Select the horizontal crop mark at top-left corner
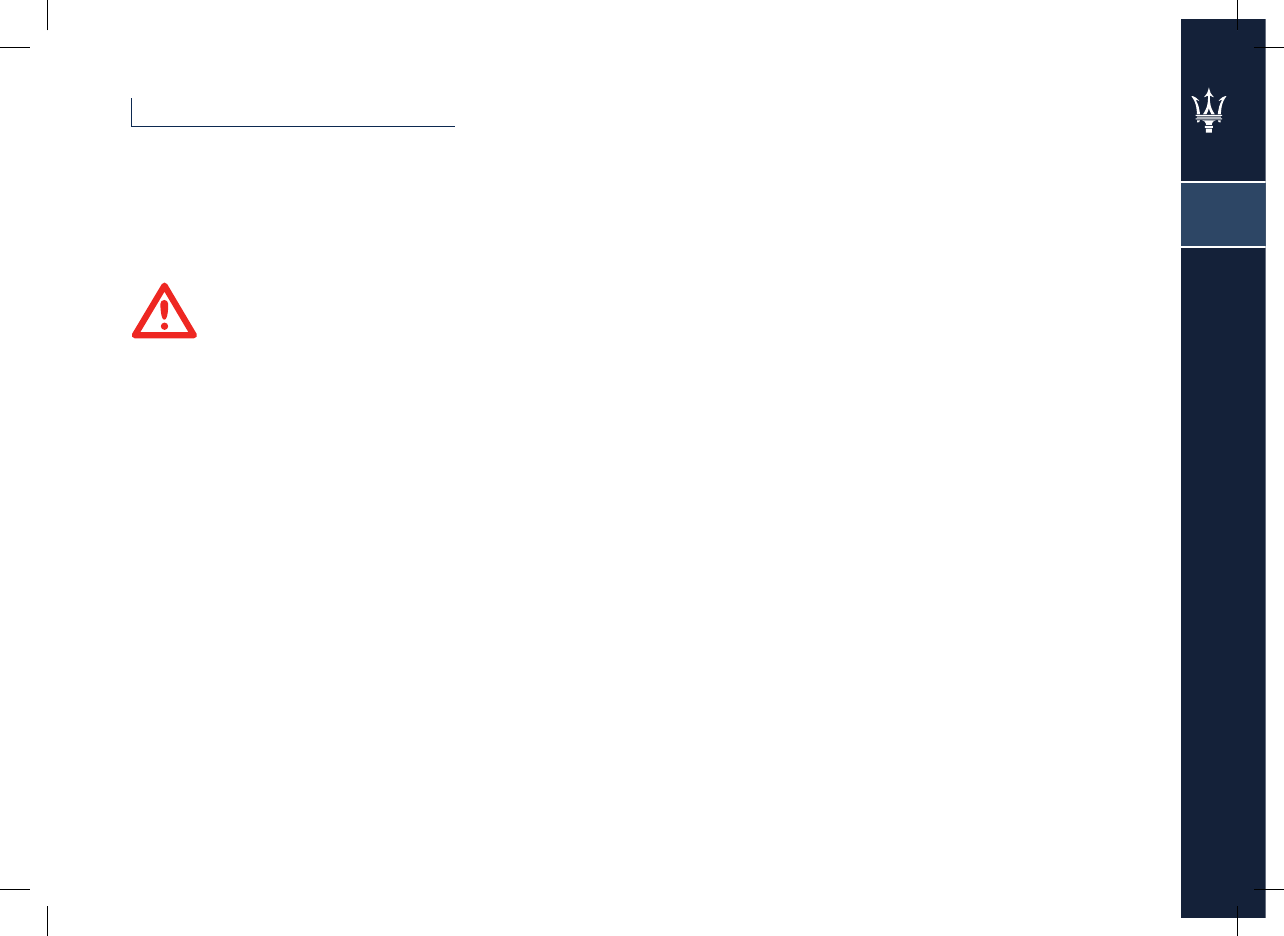 pos(14,47)
